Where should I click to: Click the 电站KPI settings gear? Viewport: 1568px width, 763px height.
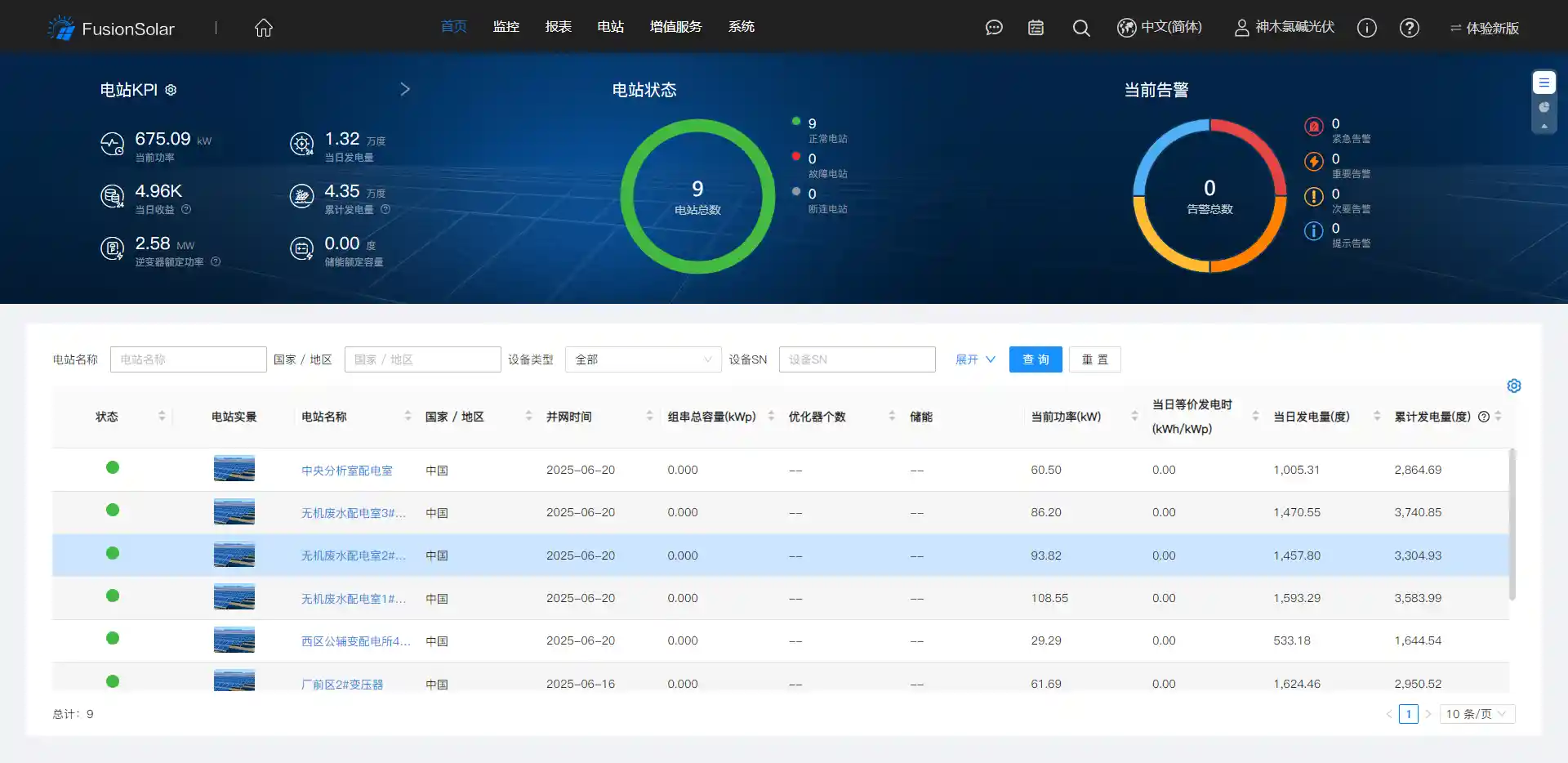(x=171, y=90)
